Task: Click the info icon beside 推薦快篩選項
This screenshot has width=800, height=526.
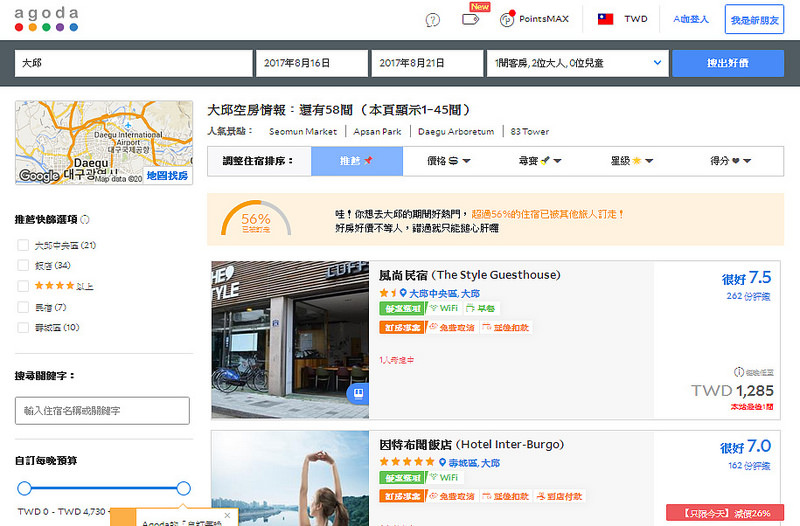Action: point(85,219)
